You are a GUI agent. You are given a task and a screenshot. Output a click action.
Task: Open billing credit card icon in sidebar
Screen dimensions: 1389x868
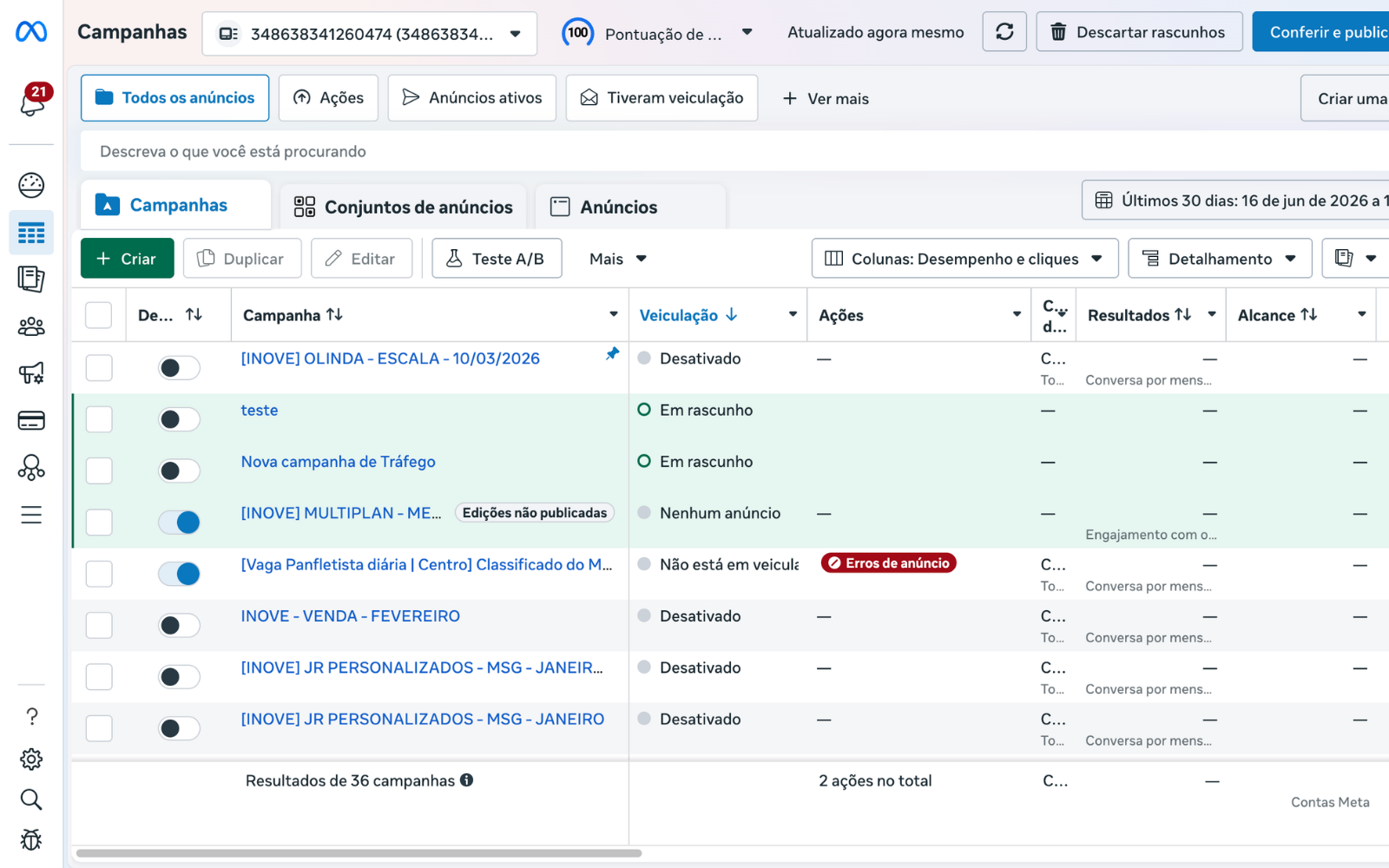[x=31, y=421]
